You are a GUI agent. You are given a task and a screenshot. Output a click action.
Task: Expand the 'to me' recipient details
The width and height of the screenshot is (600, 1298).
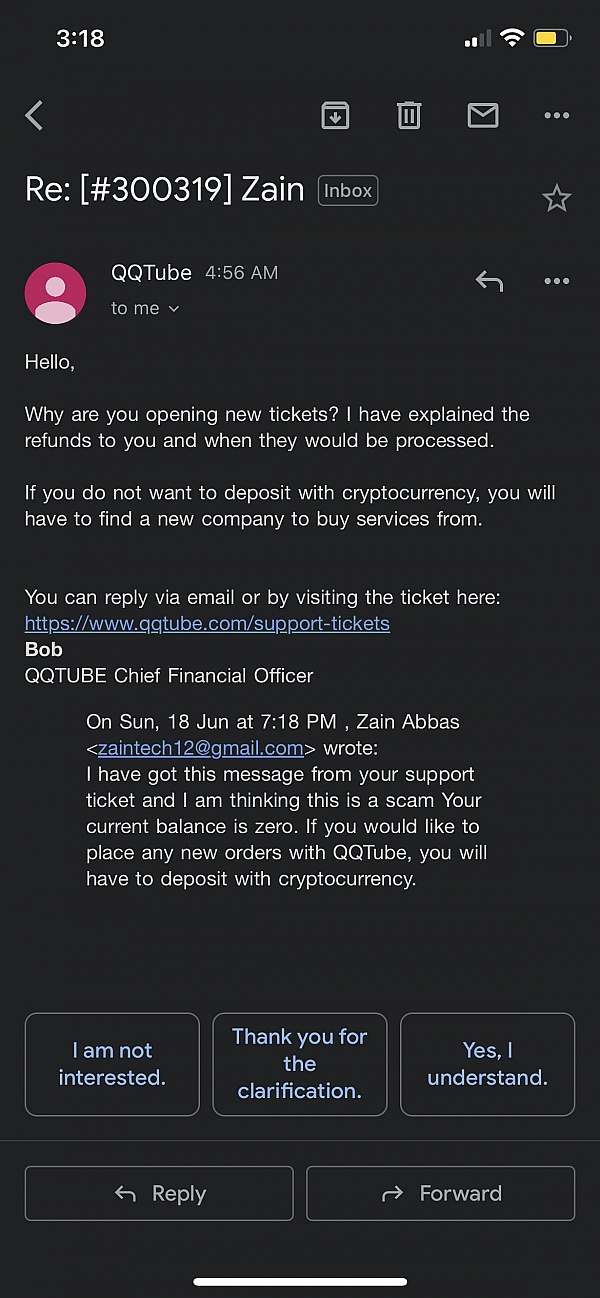pyautogui.click(x=145, y=309)
